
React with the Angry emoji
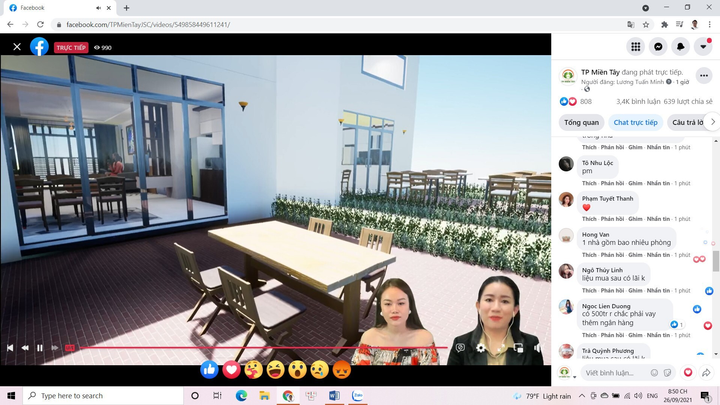pos(342,370)
